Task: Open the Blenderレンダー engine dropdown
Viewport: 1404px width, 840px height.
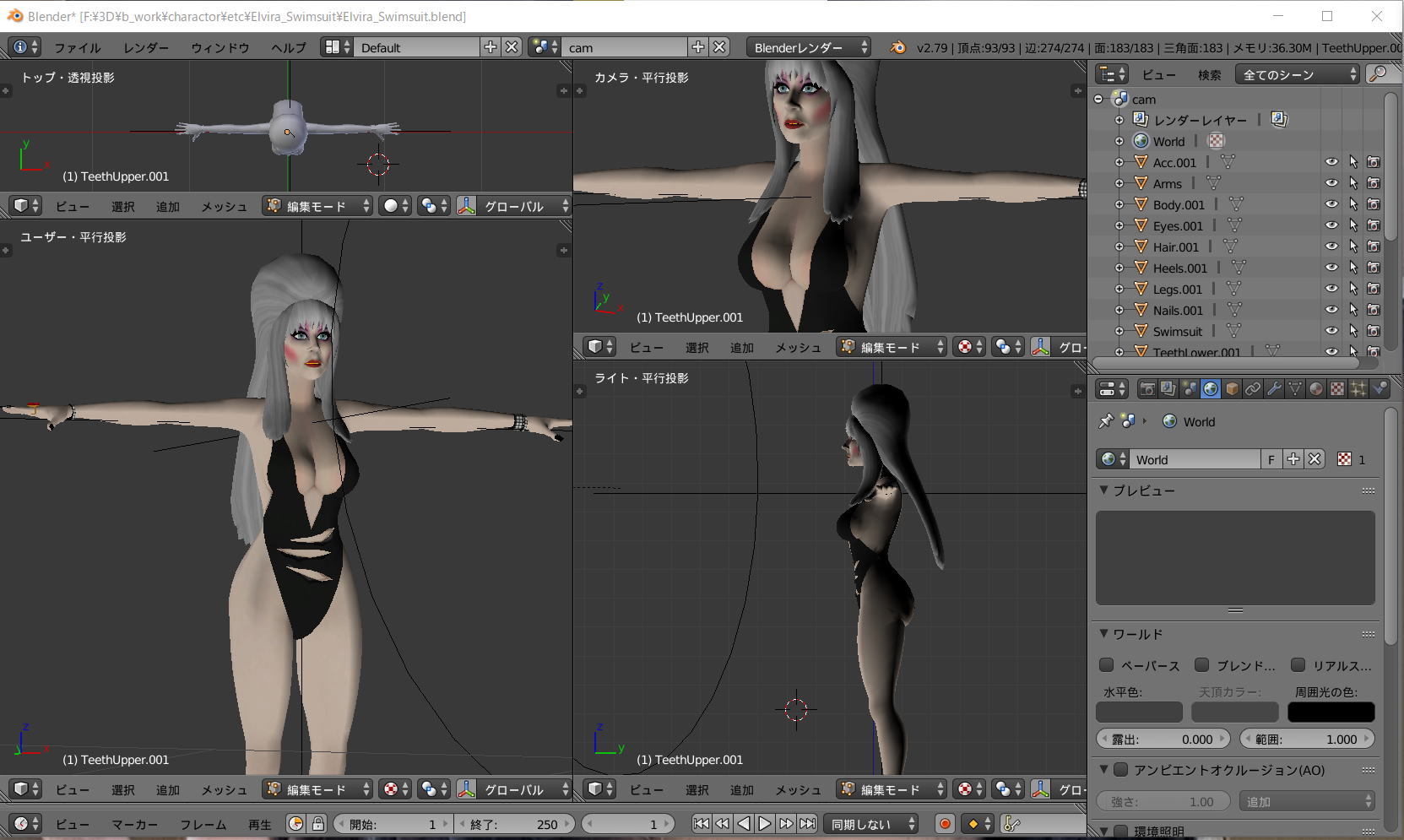Action: [x=809, y=47]
